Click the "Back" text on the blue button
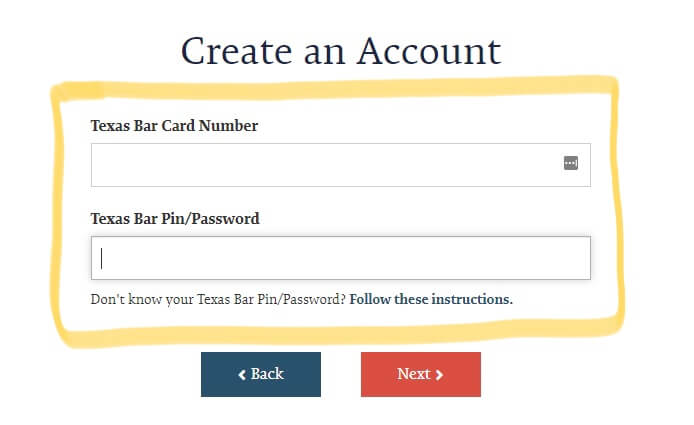The height and width of the screenshot is (425, 694). click(x=267, y=374)
